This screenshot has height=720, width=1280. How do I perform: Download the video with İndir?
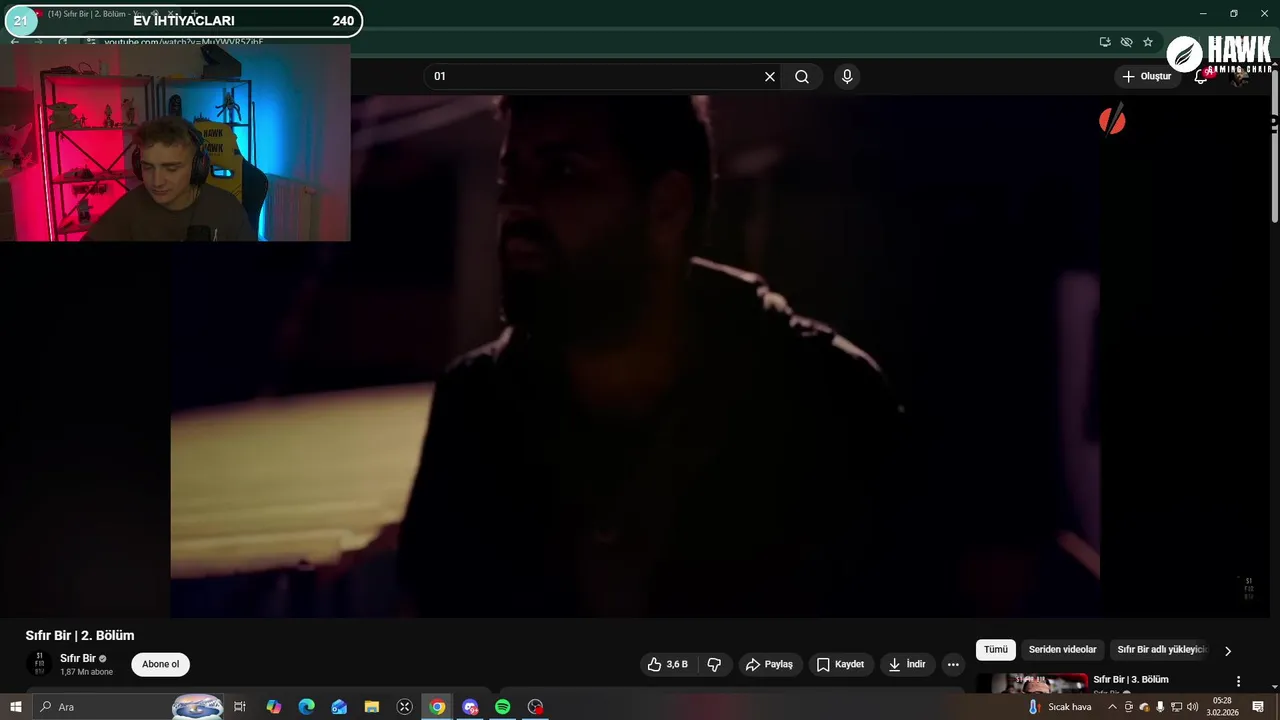tap(907, 664)
